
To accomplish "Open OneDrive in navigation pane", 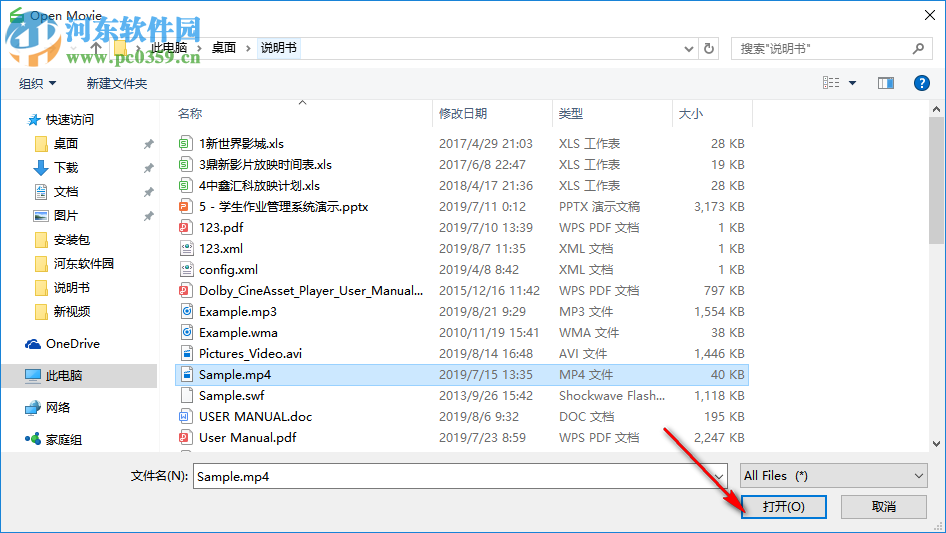I will 62,343.
